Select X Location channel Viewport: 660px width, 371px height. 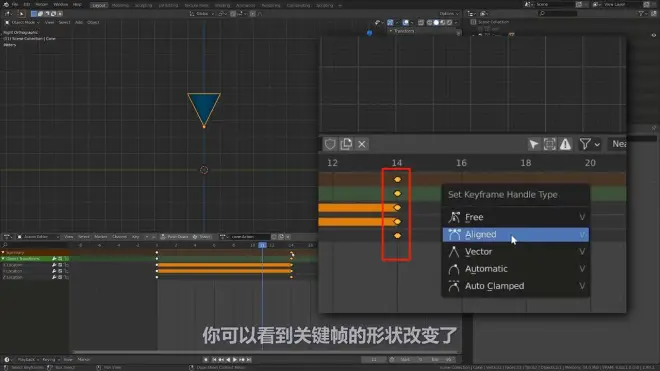13,265
